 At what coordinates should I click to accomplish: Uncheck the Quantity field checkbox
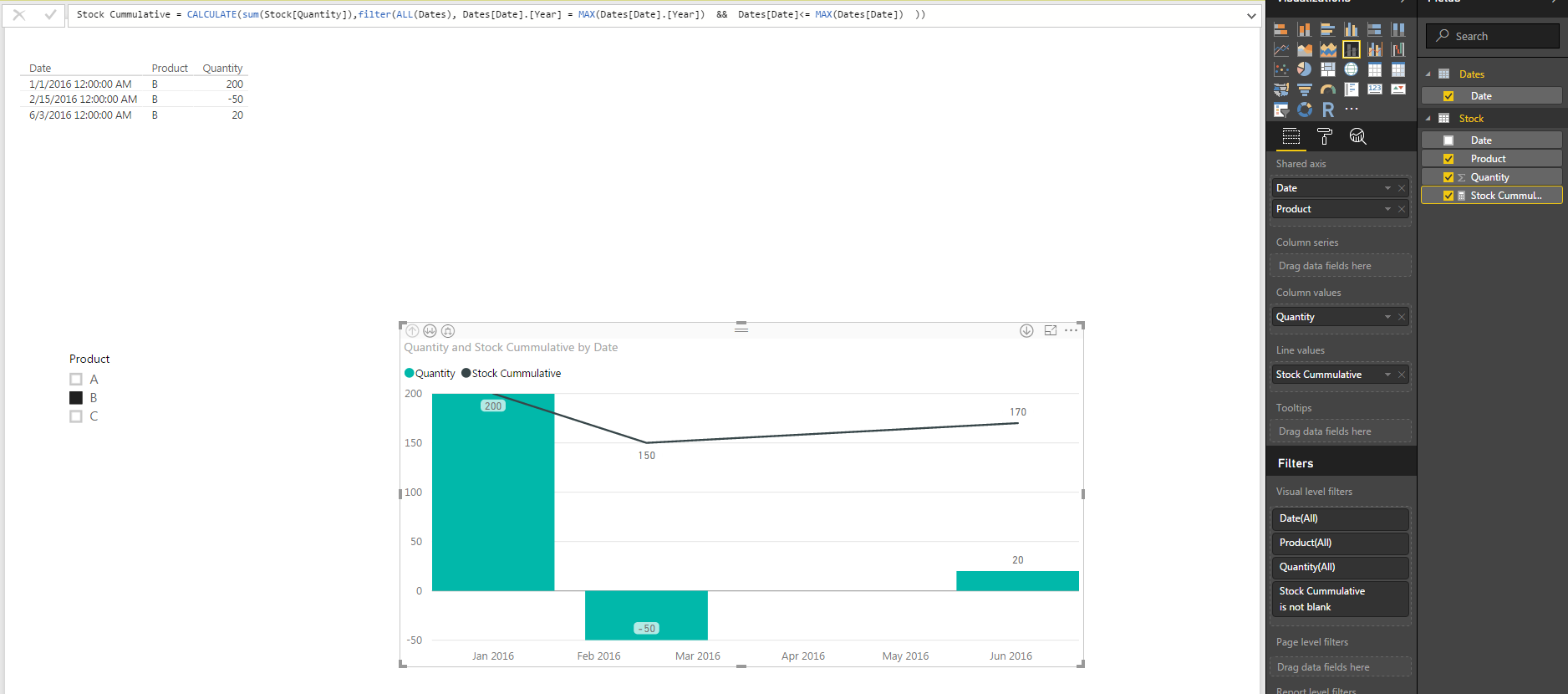click(1448, 177)
